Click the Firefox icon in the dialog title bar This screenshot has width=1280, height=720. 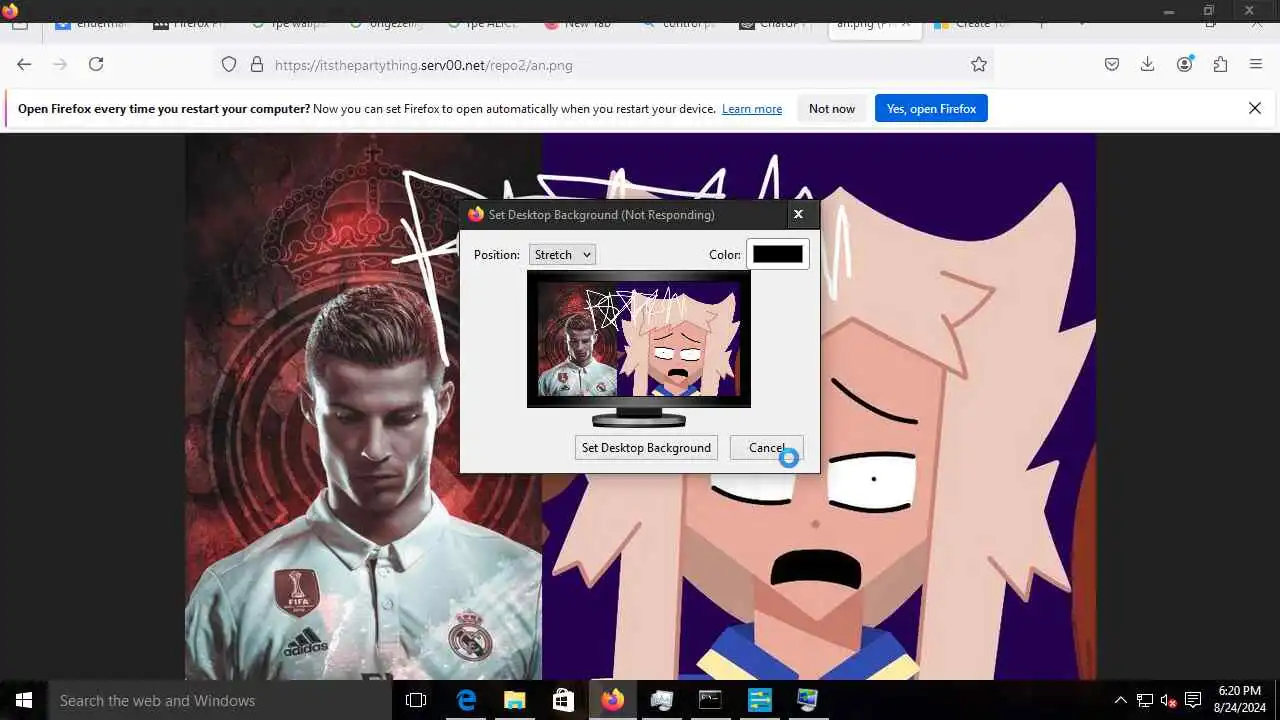(x=476, y=214)
